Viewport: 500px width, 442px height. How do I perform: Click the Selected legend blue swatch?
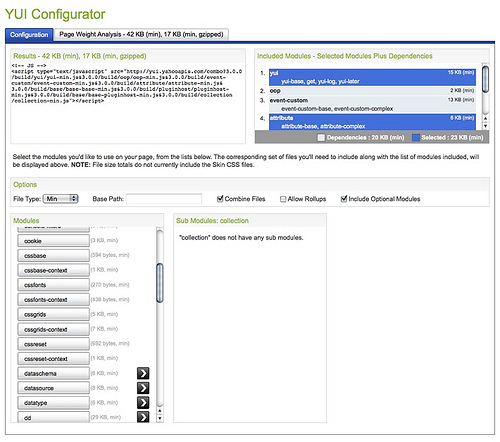click(416, 138)
